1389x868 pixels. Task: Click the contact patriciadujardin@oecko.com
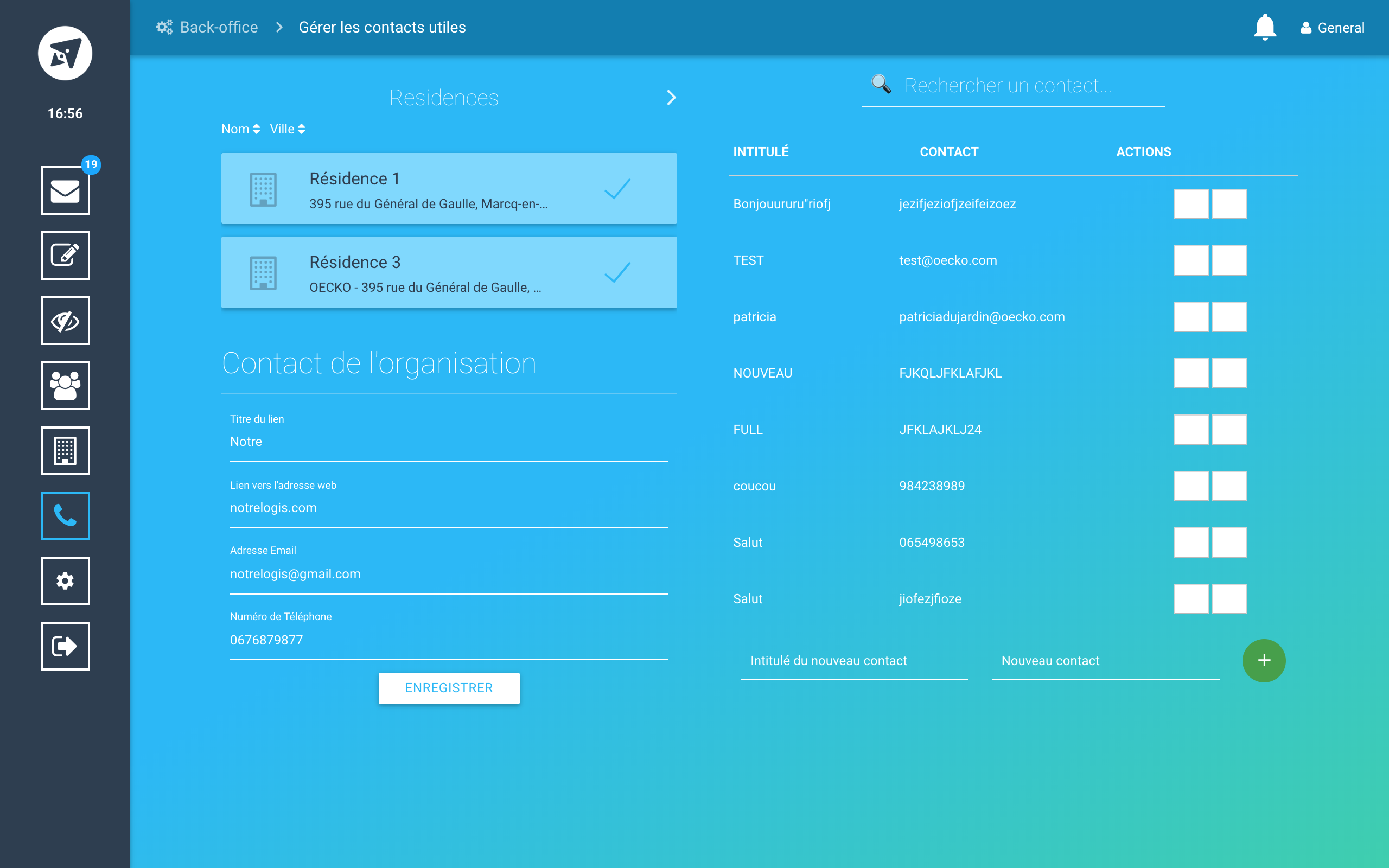[982, 317]
